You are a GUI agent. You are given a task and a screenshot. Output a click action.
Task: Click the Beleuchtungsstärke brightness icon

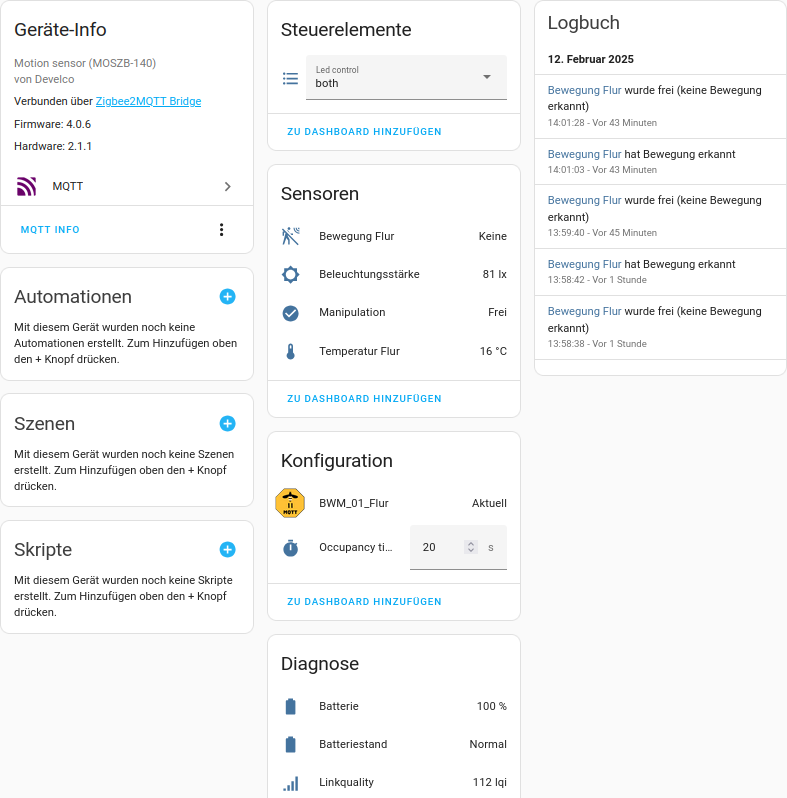coord(291,274)
